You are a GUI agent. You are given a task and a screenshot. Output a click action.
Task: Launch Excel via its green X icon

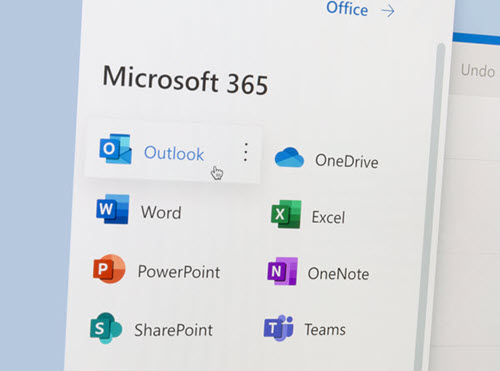click(x=286, y=214)
